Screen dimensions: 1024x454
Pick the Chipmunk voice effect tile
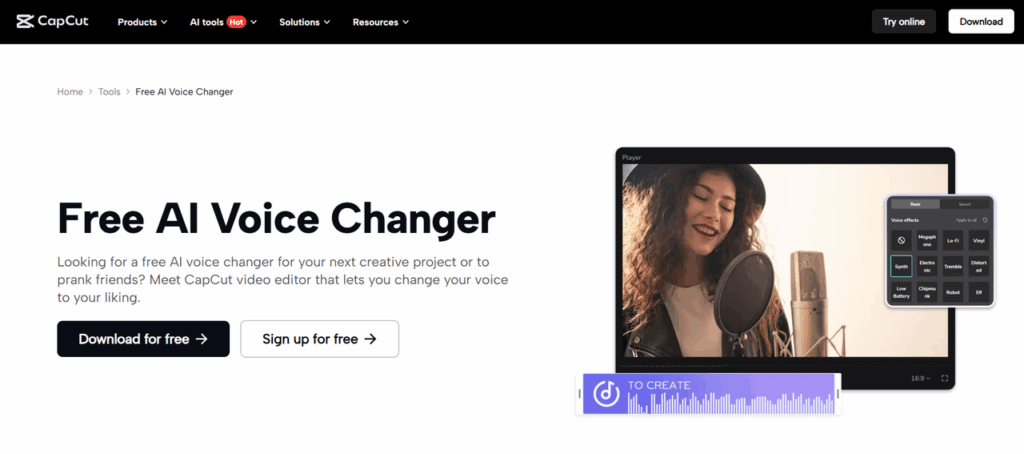tap(927, 293)
